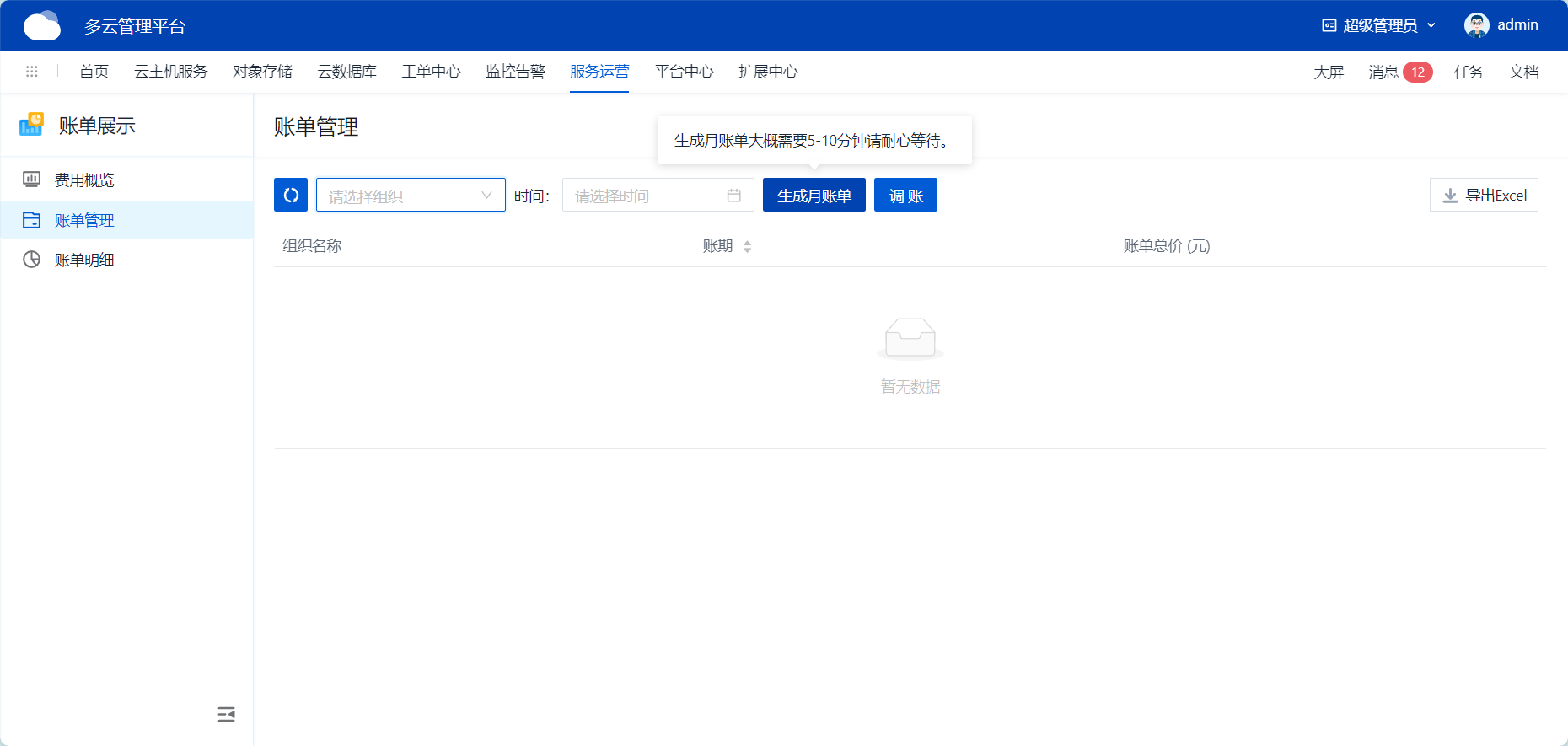Click calendar icon in time field

[x=733, y=196]
